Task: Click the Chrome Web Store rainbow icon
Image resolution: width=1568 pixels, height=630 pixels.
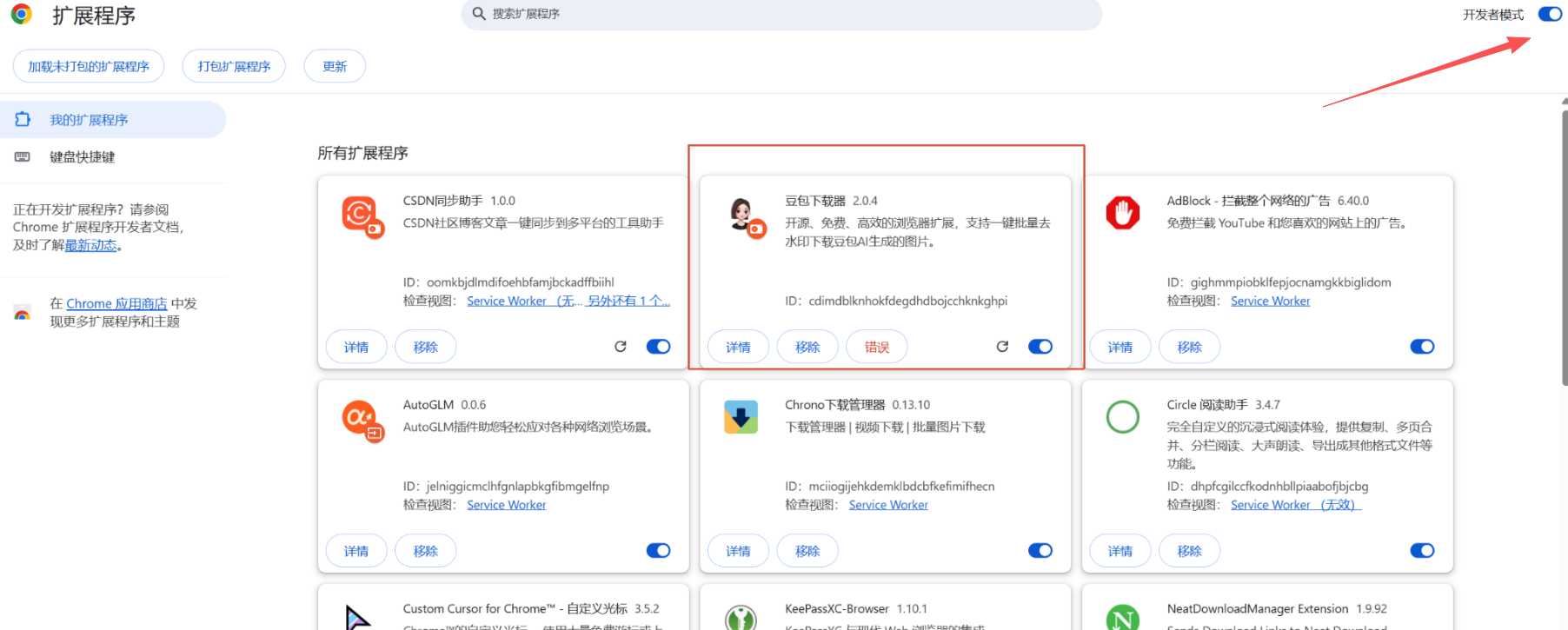Action: point(23,313)
